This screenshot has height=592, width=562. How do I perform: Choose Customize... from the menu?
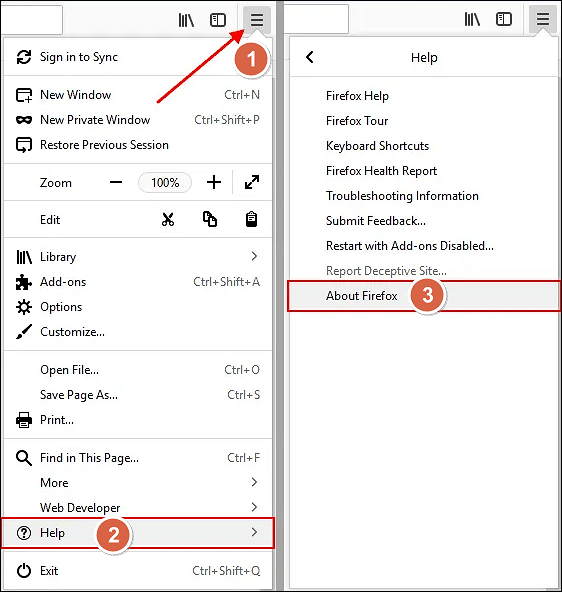coord(138,332)
